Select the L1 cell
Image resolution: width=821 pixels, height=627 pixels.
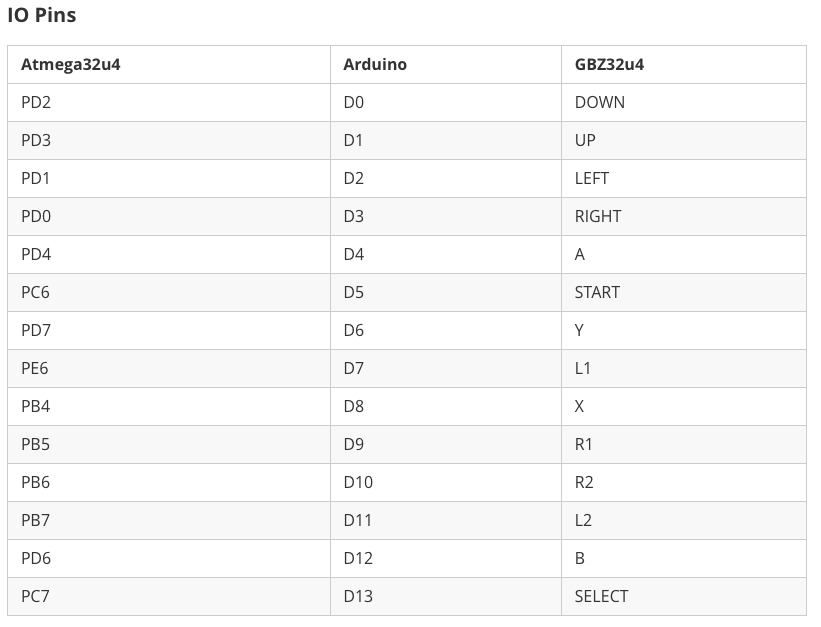click(684, 368)
